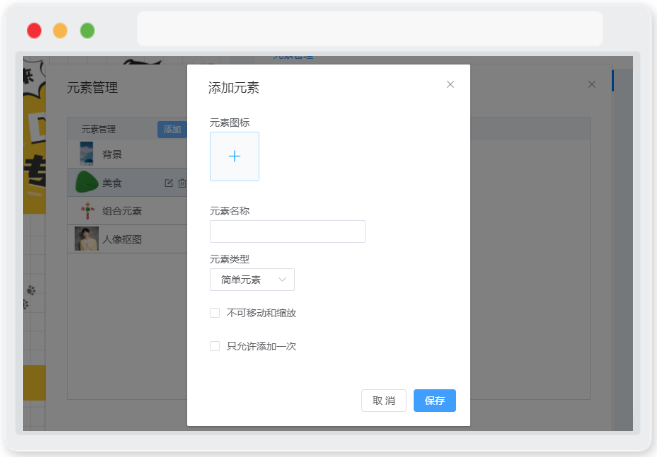The image size is (657, 457).
Task: Focus the 元素名称 input field
Action: pos(287,231)
